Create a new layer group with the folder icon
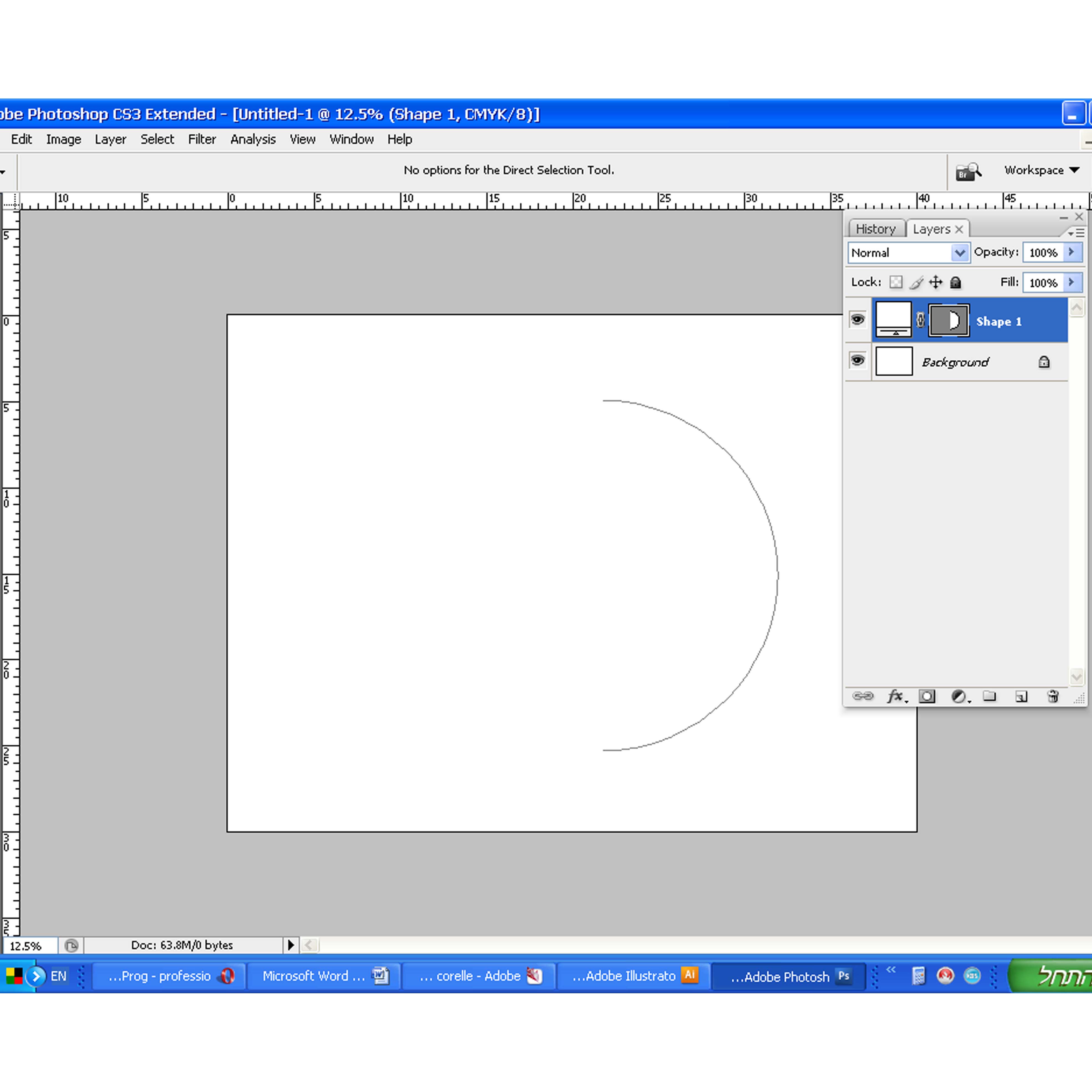The height and width of the screenshot is (1092, 1092). click(x=989, y=696)
